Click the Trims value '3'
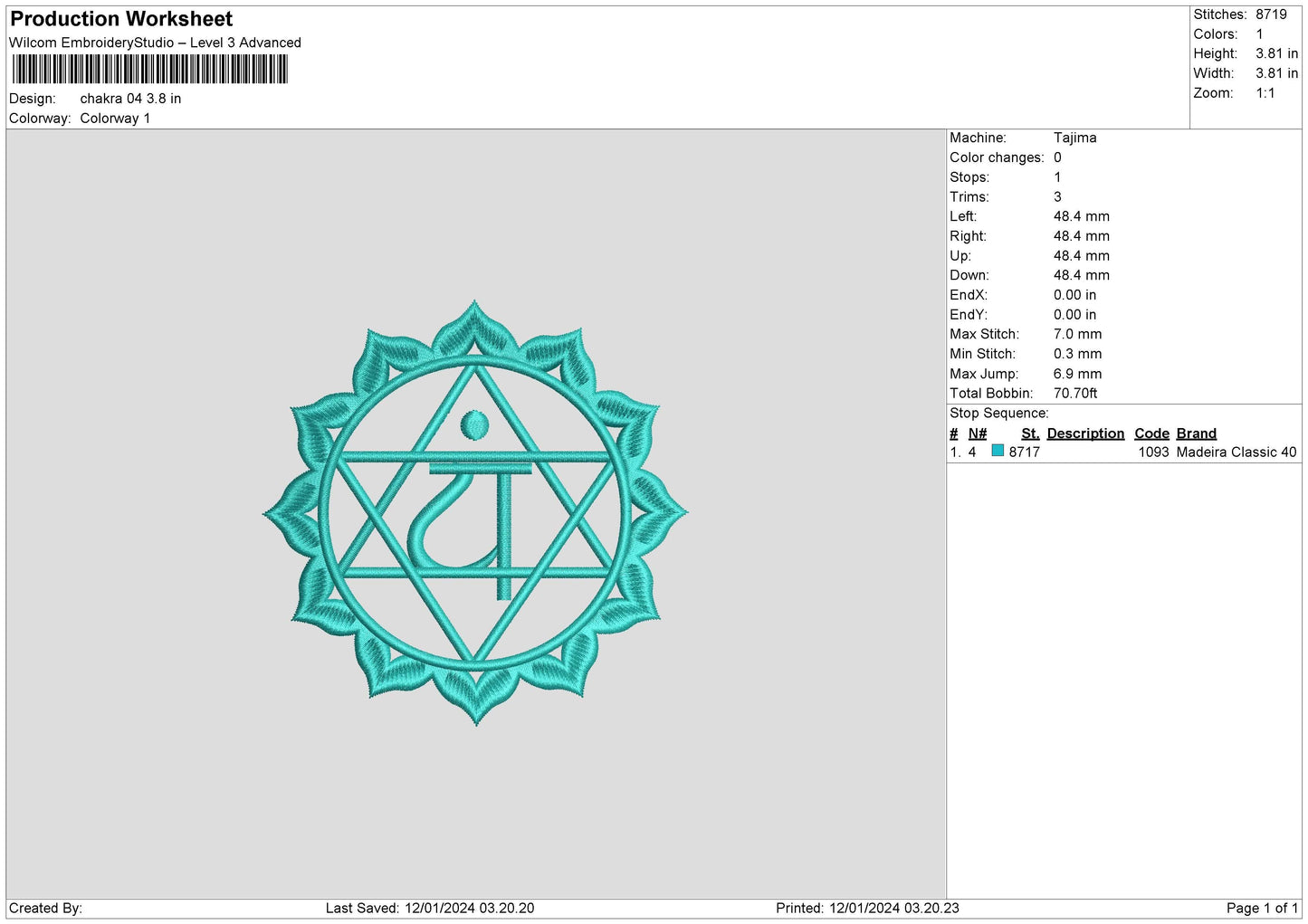The height and width of the screenshot is (924, 1308). tap(1057, 197)
